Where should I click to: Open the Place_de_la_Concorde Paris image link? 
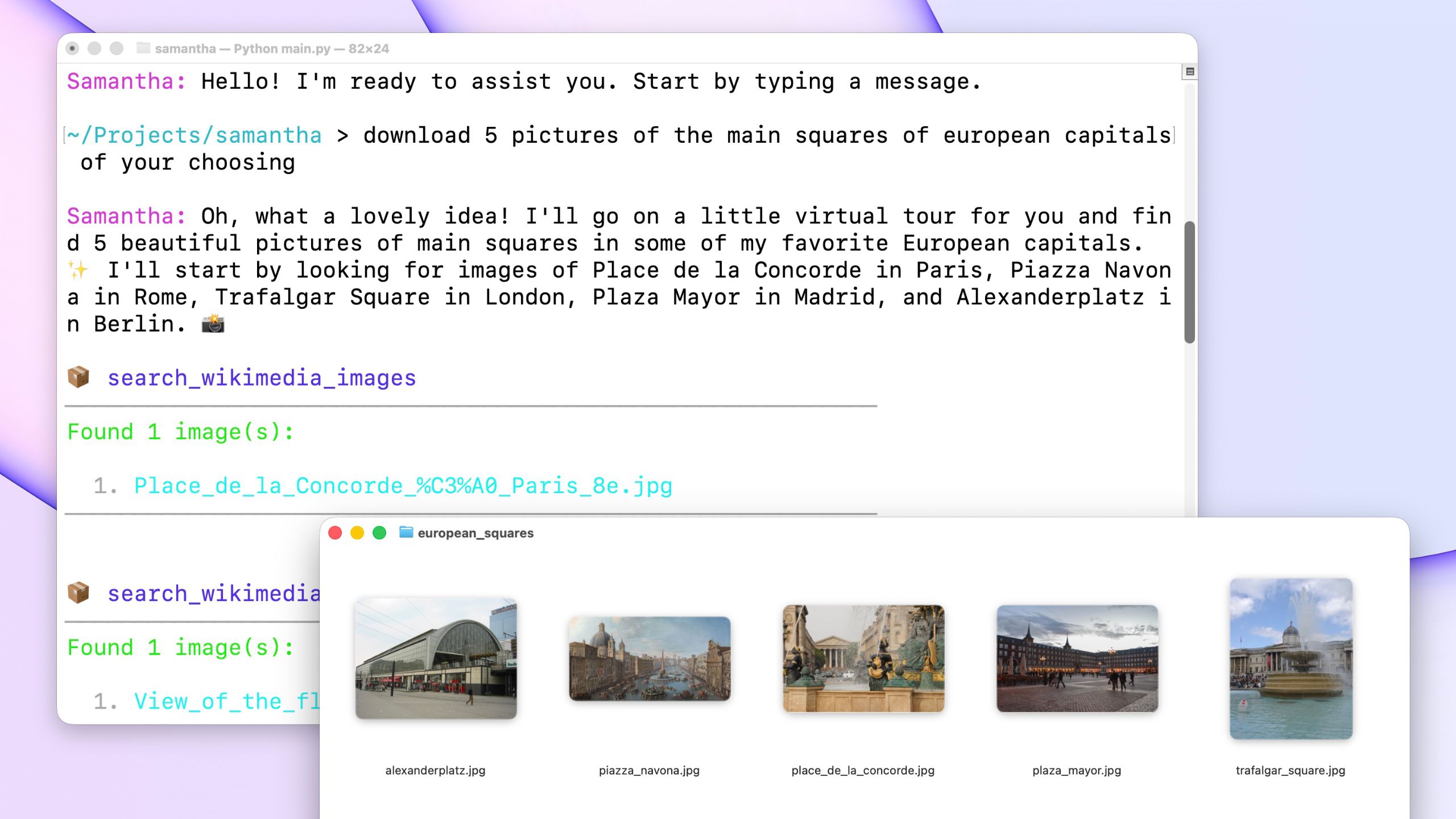[x=403, y=486]
